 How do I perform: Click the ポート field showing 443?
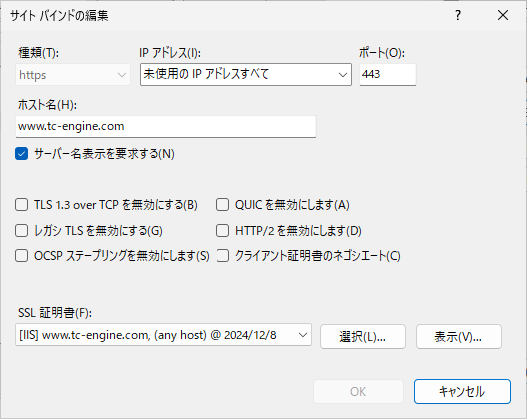coord(388,74)
